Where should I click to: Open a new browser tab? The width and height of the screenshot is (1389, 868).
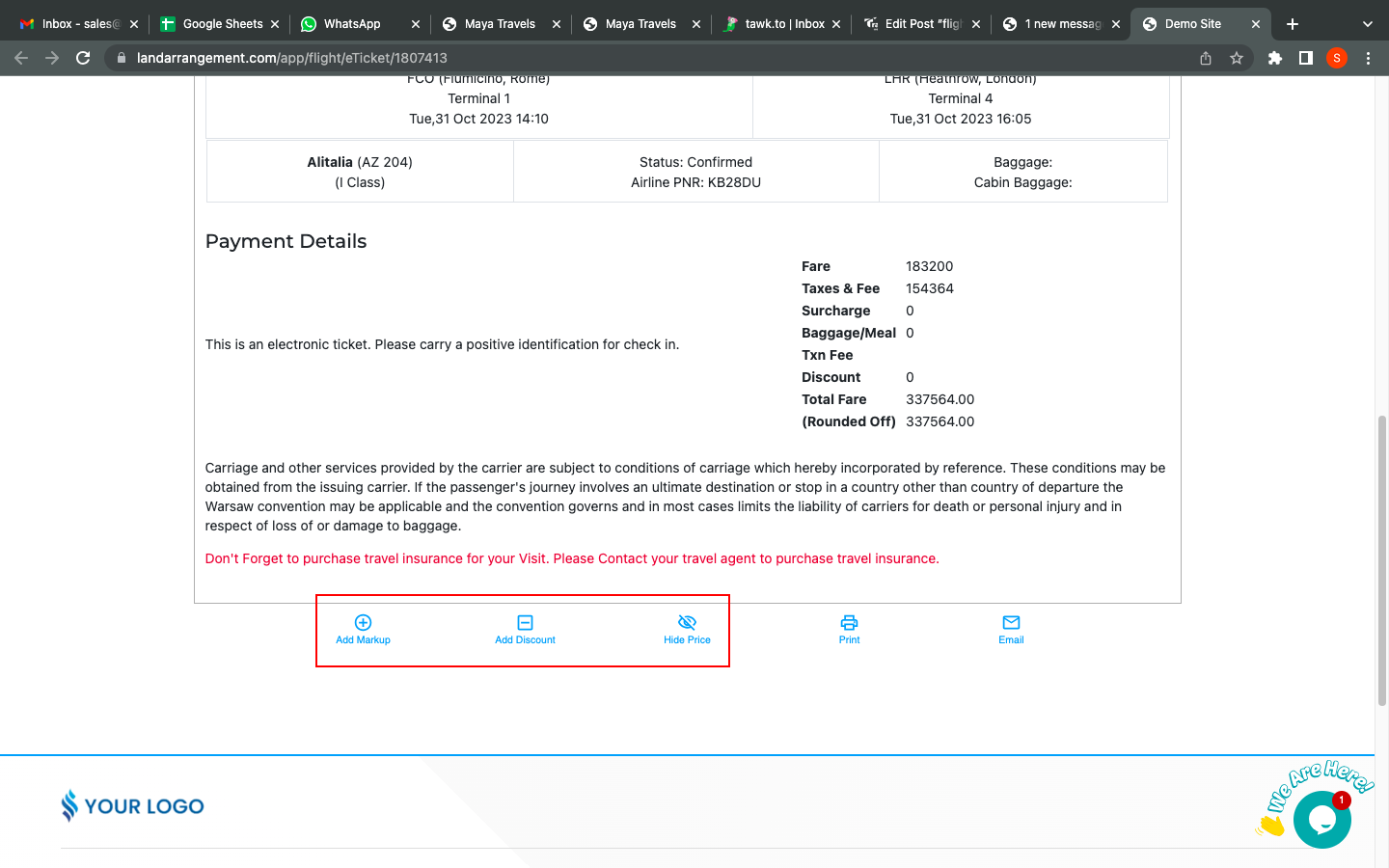(x=1293, y=24)
